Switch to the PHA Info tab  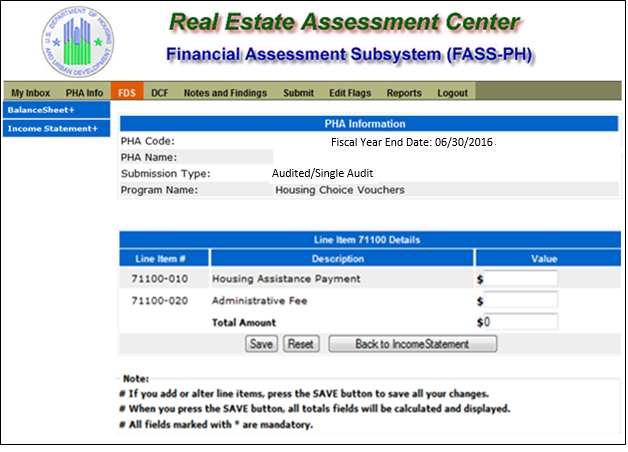coord(84,93)
